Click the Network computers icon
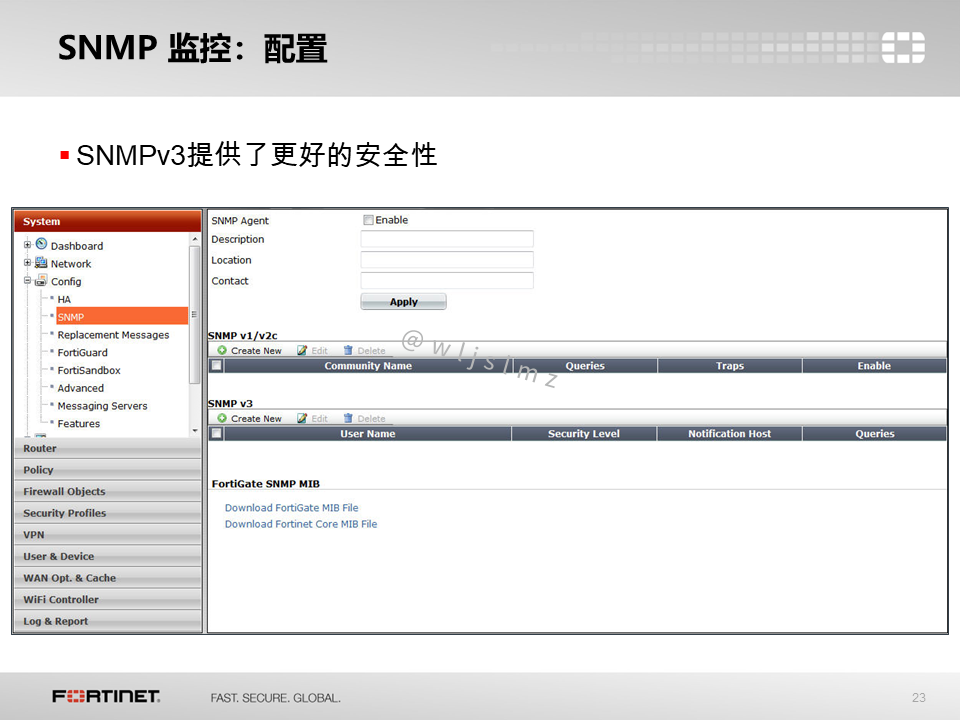The height and width of the screenshot is (720, 960). click(x=41, y=263)
